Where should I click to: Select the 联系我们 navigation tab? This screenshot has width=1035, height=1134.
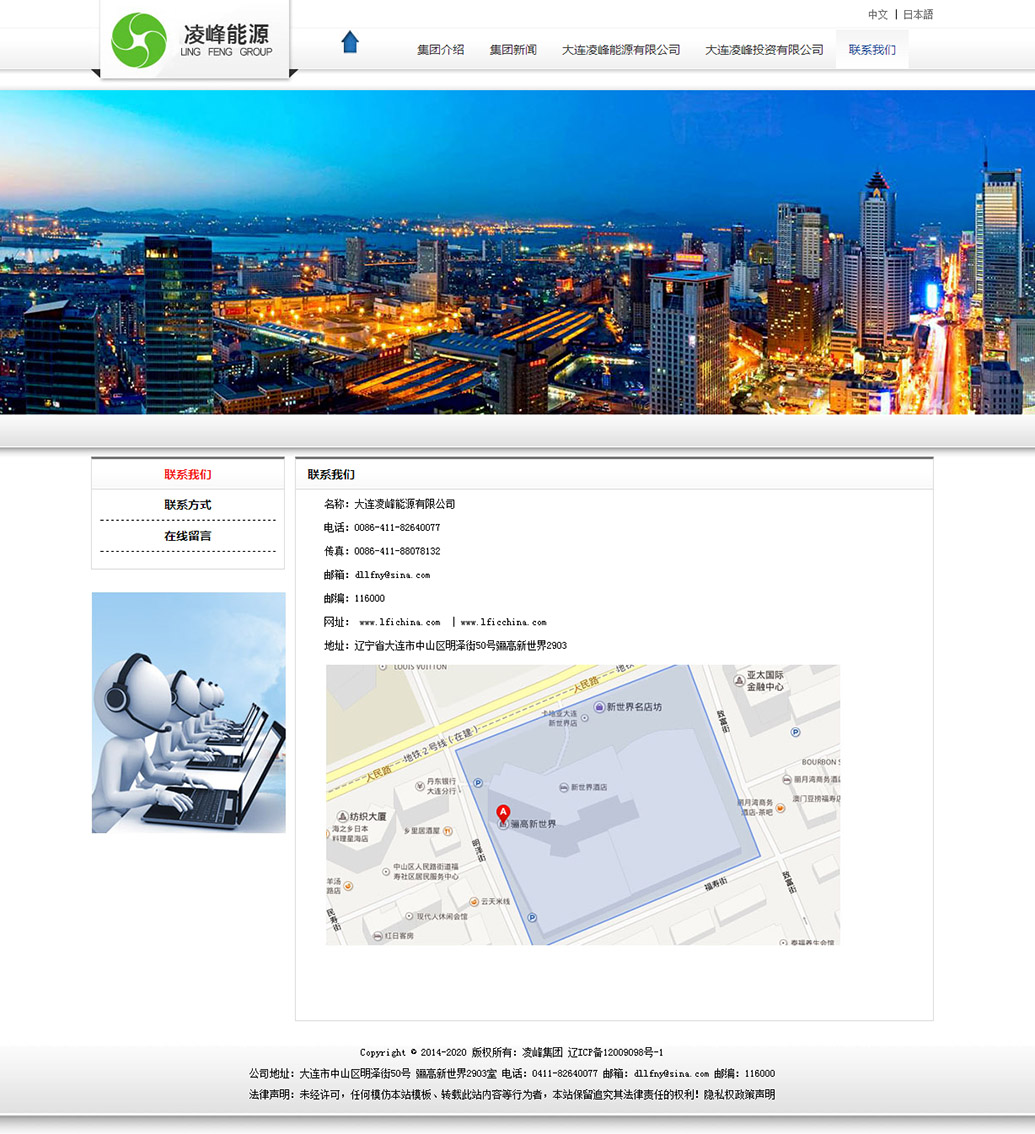872,50
